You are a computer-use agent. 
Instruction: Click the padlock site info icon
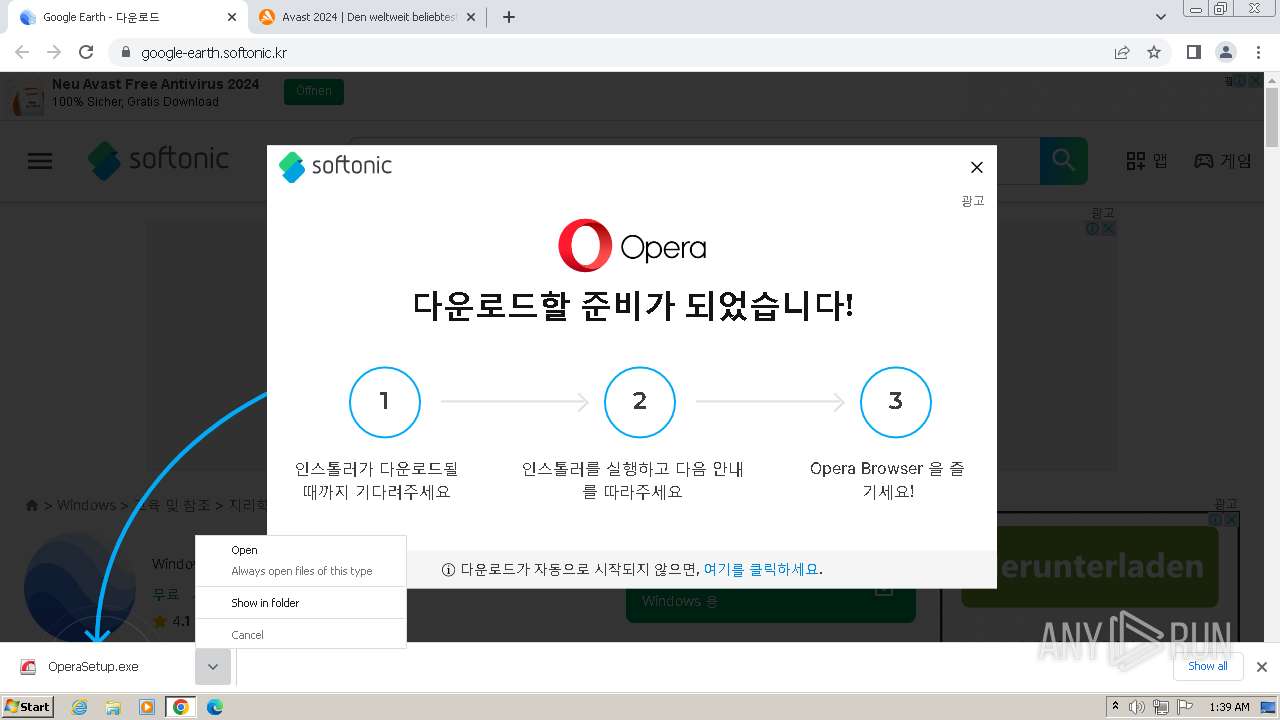[x=125, y=52]
